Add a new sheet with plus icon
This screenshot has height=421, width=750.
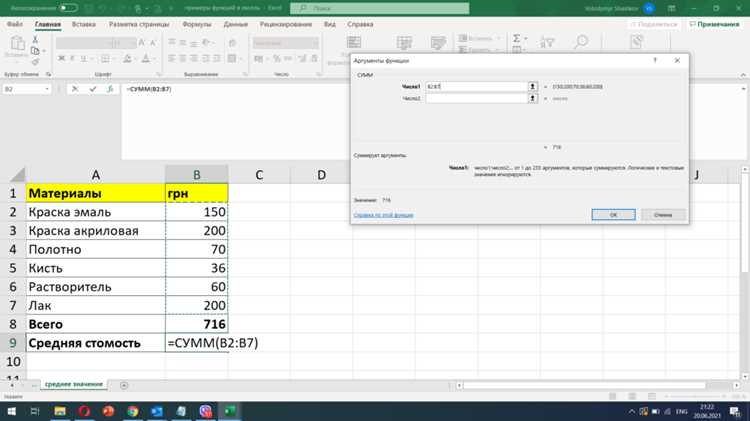tap(124, 385)
